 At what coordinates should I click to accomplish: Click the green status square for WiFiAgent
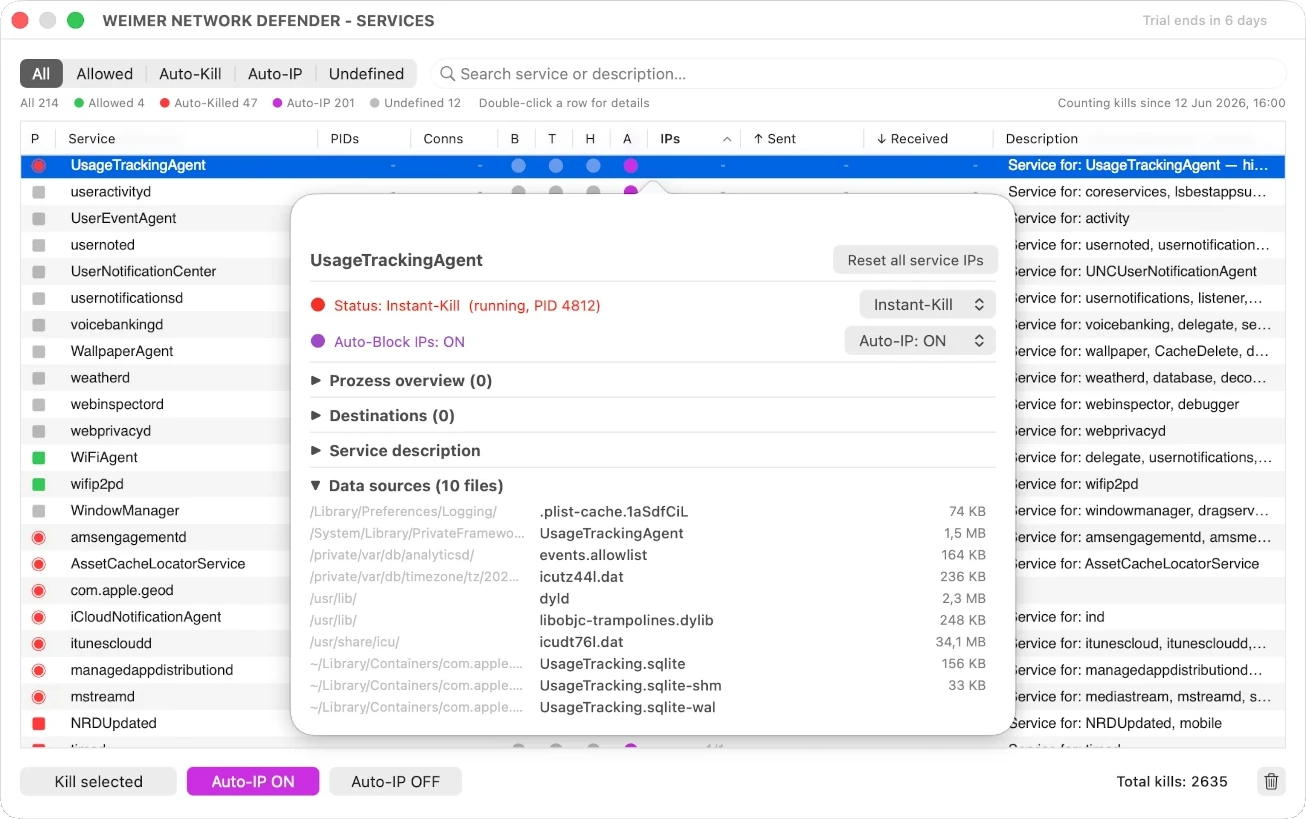[39, 458]
